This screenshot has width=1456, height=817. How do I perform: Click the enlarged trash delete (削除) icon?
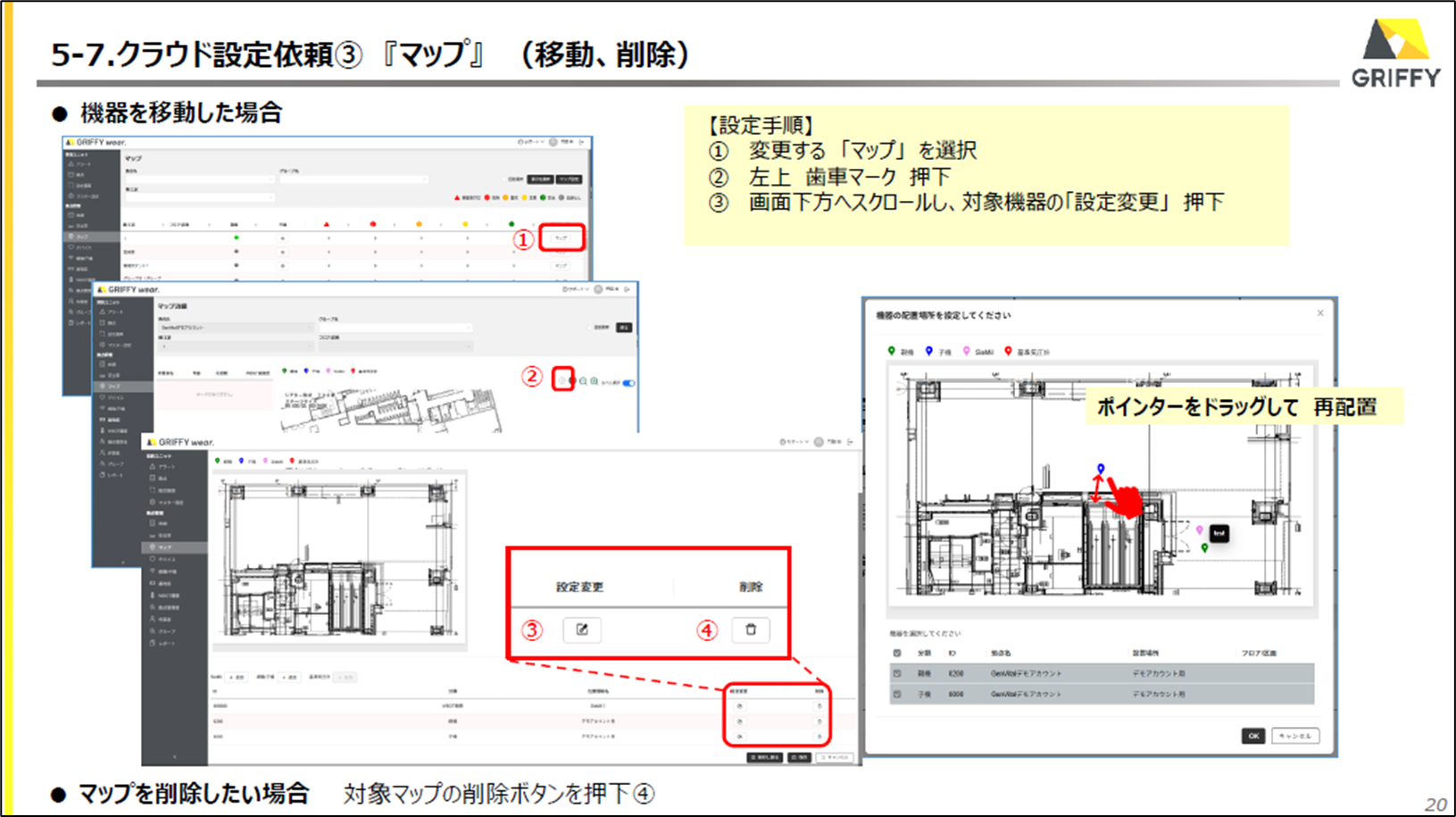(751, 629)
